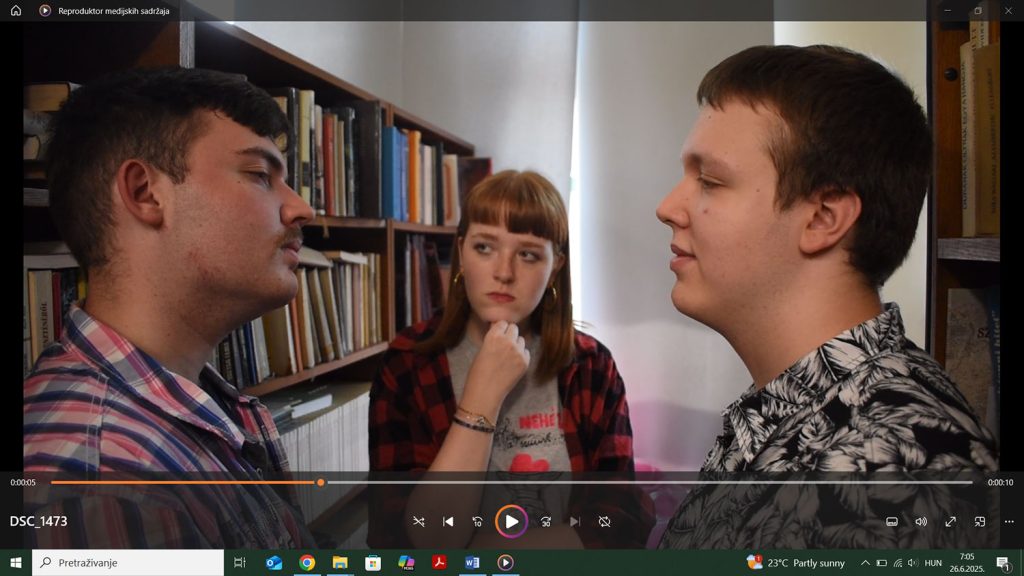The height and width of the screenshot is (576, 1024).
Task: Click the seek bar playhead
Action: pos(320,482)
